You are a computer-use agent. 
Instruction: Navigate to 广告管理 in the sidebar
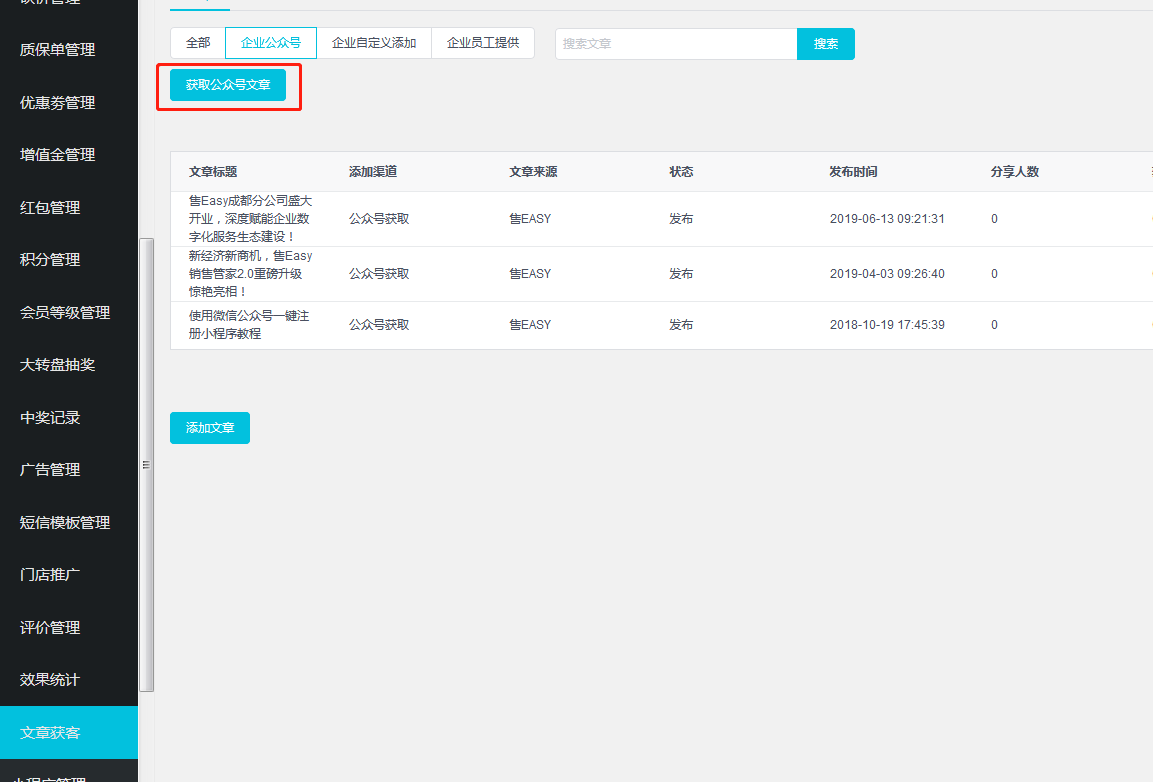50,470
